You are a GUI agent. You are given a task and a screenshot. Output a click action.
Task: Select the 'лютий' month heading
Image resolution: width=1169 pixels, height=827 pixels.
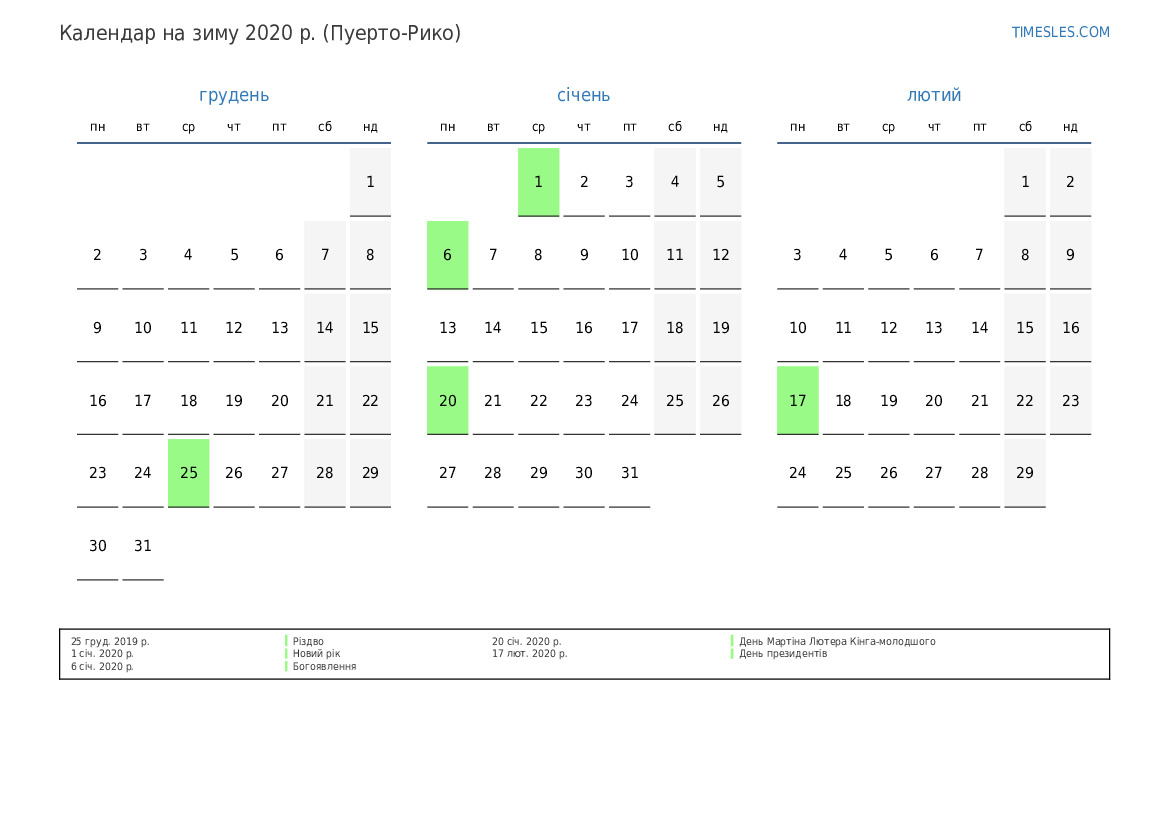pos(934,95)
